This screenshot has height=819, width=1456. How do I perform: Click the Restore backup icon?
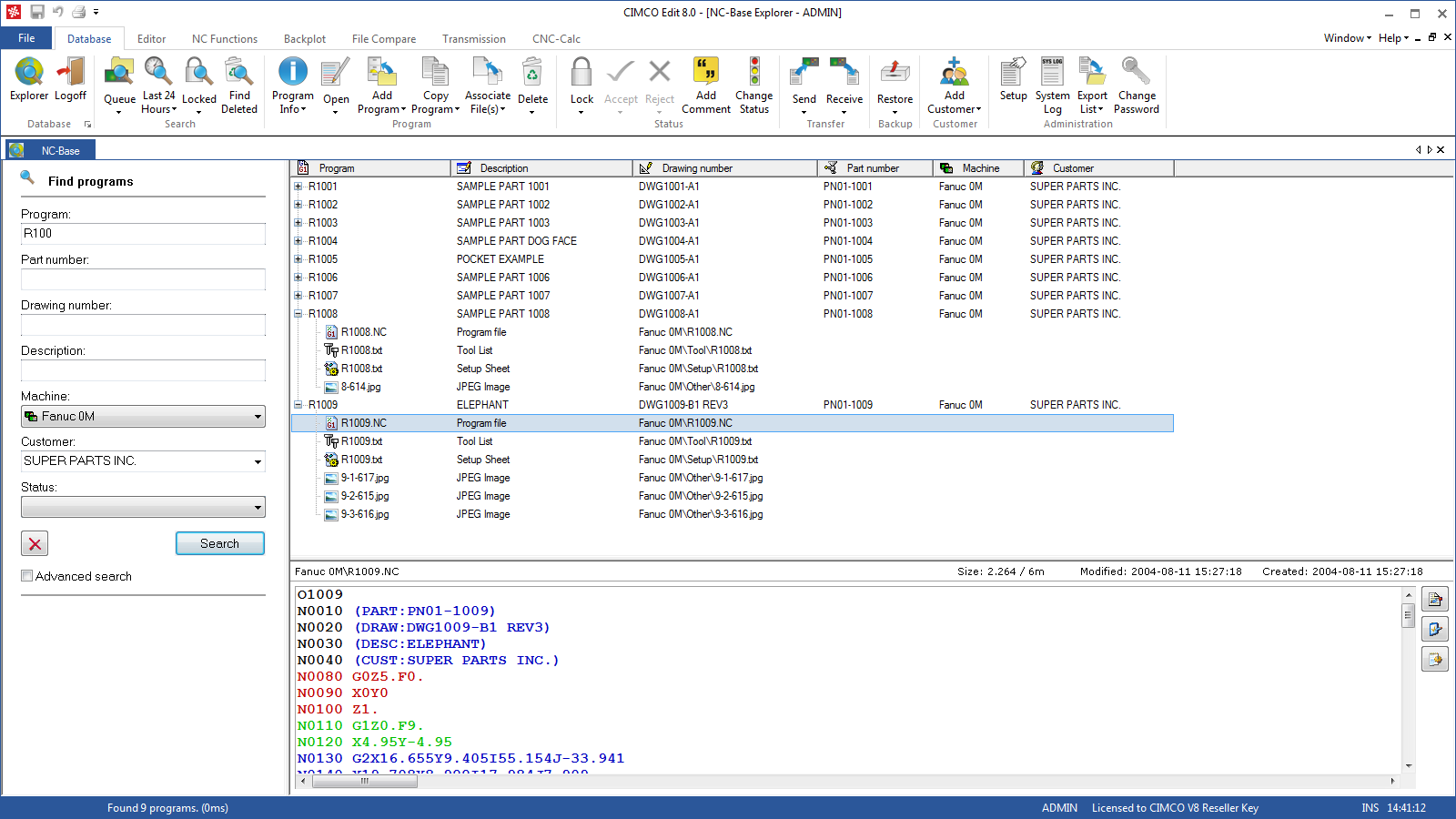[895, 86]
